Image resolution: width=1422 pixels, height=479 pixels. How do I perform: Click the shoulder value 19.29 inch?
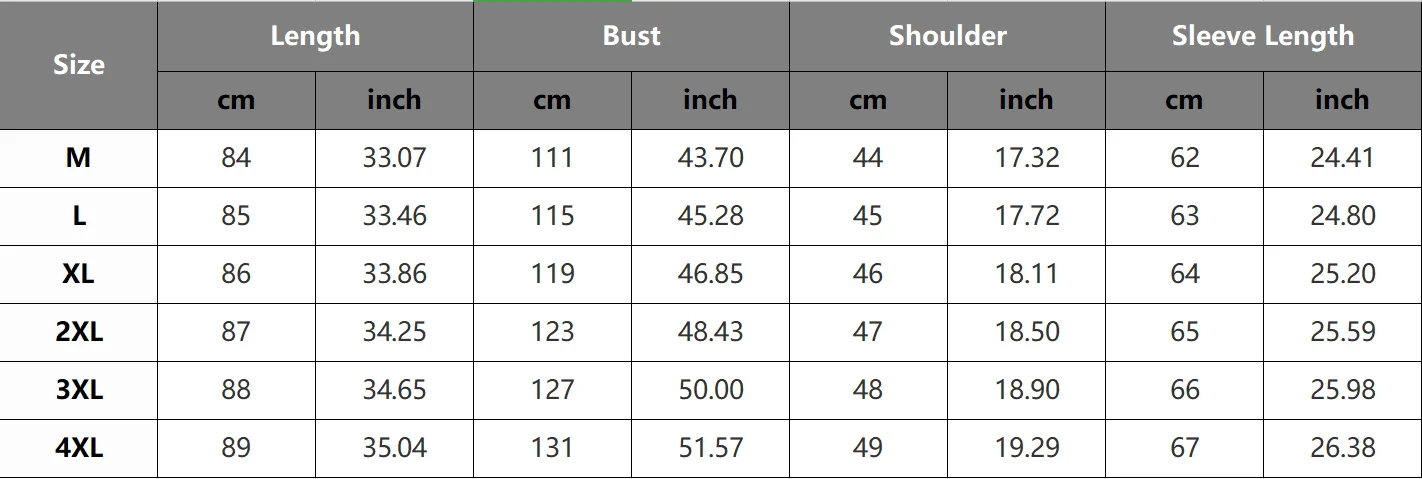click(x=1026, y=448)
